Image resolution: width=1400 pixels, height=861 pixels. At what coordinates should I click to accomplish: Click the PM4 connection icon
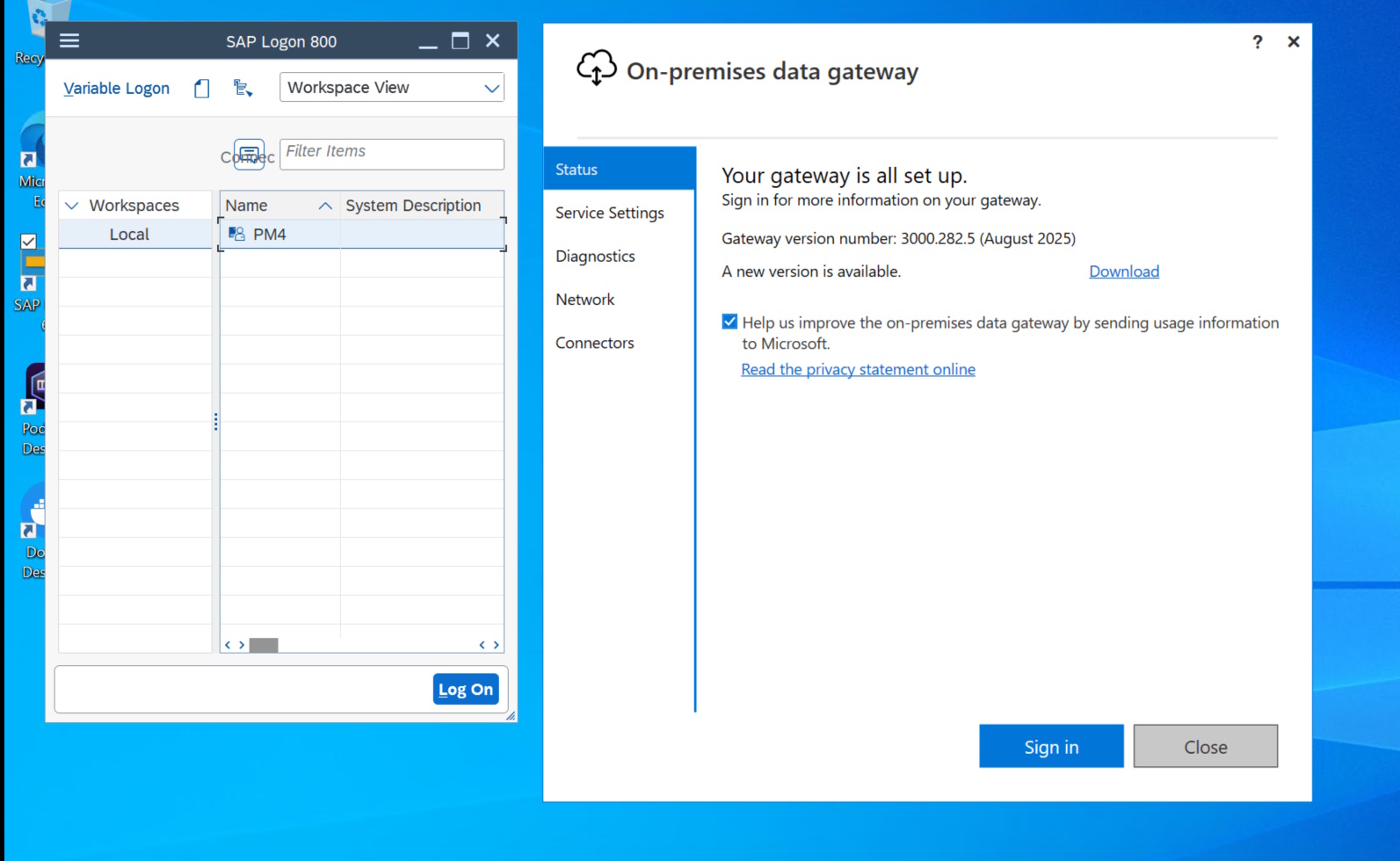click(236, 234)
